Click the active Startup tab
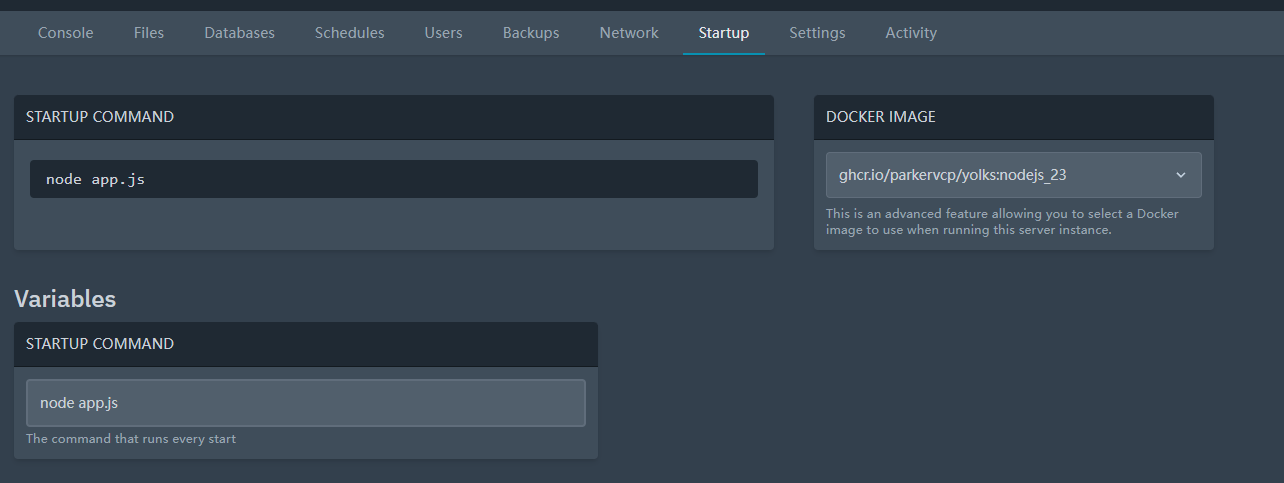This screenshot has width=1284, height=483. coord(724,33)
